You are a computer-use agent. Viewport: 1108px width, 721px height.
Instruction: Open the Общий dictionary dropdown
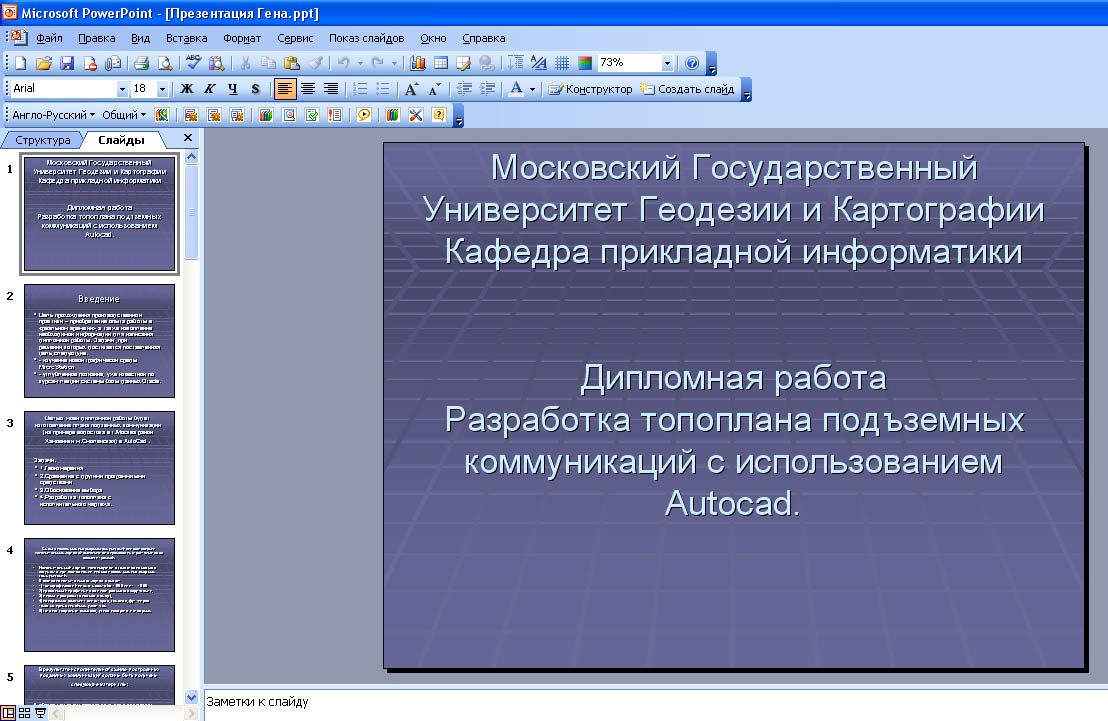pyautogui.click(x=124, y=115)
